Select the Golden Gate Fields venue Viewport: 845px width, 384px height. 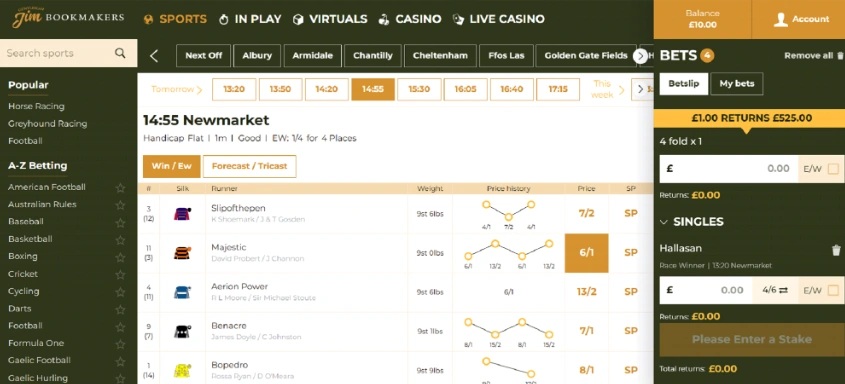[586, 55]
